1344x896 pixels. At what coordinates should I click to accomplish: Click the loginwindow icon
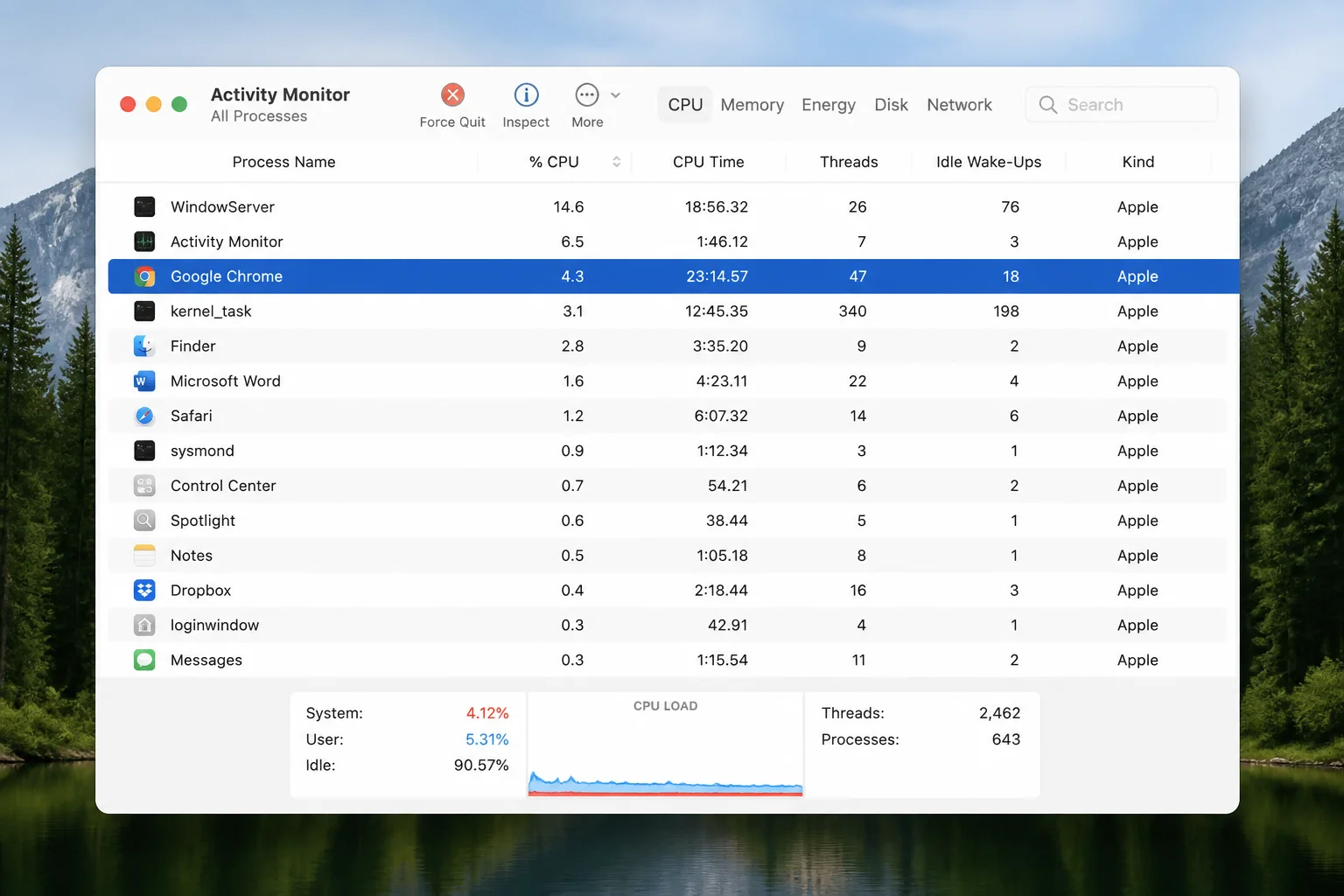[144, 626]
